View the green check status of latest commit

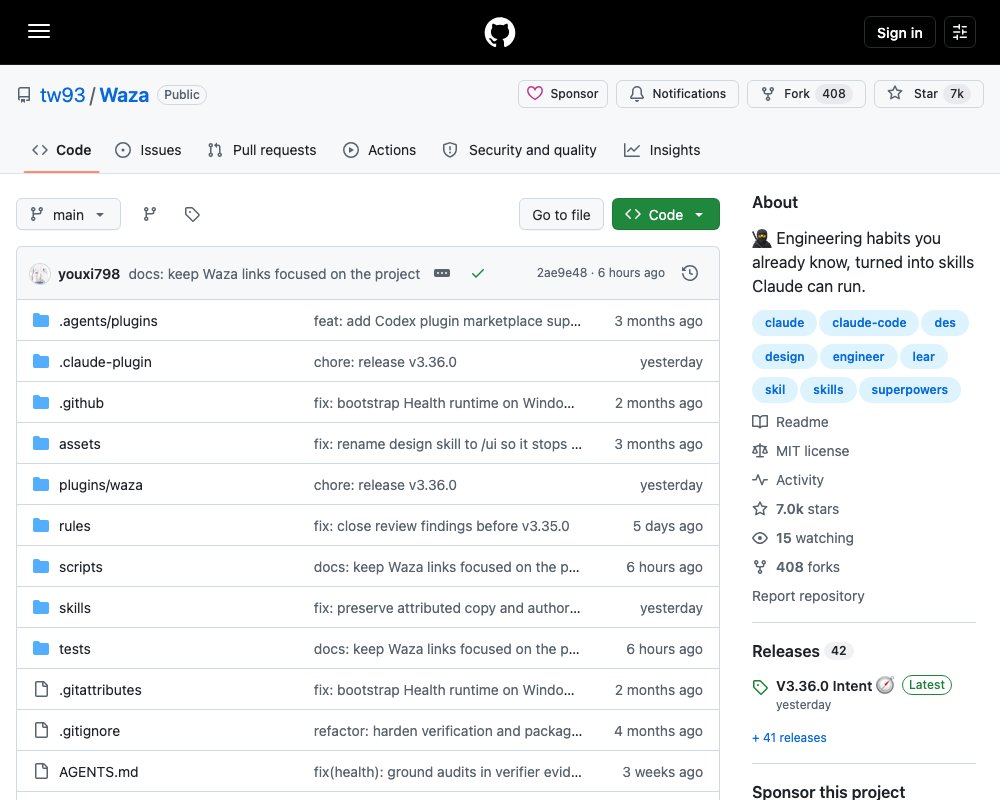pos(478,273)
